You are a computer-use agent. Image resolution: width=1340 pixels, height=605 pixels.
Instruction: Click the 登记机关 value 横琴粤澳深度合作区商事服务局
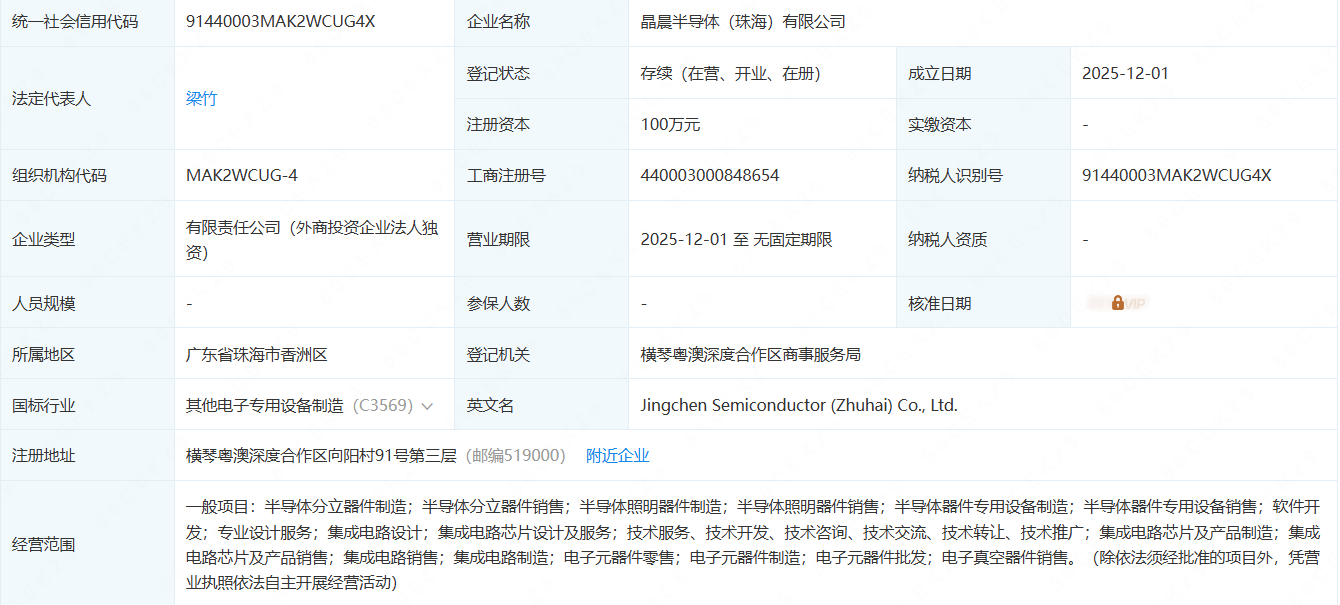pyautogui.click(x=750, y=355)
